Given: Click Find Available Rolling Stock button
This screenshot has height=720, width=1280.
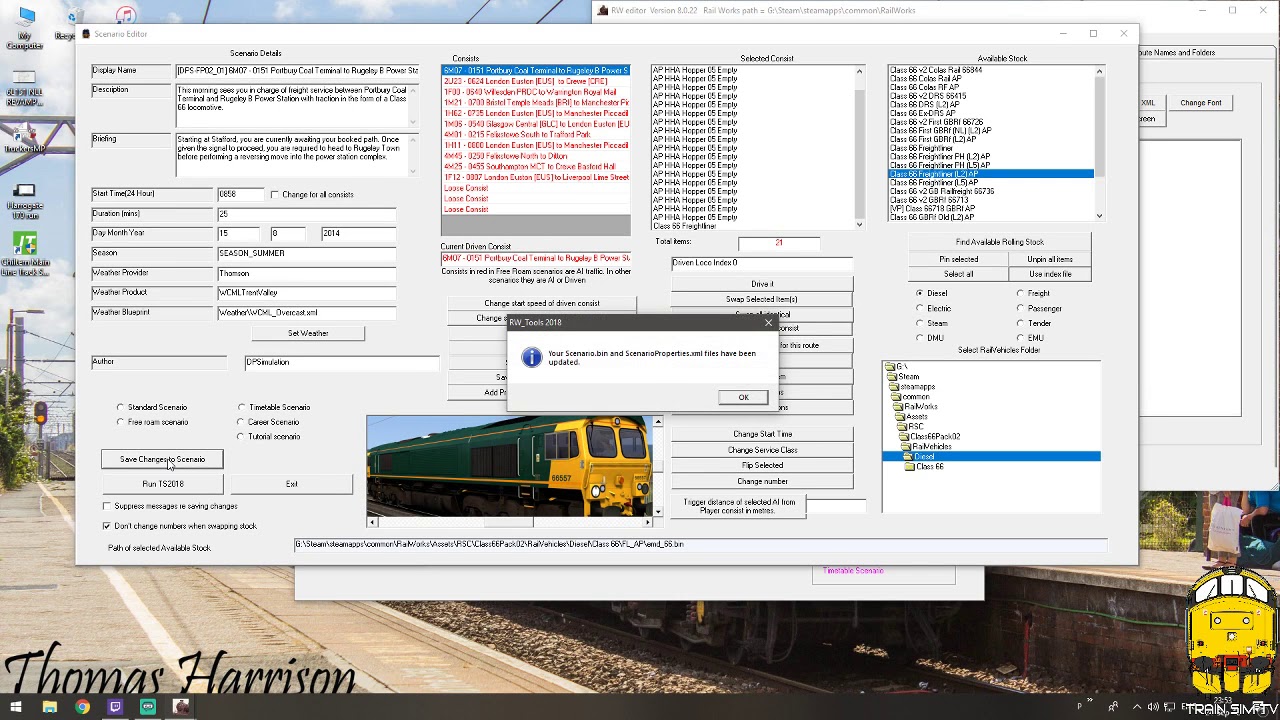Looking at the screenshot, I should pyautogui.click(x=999, y=242).
